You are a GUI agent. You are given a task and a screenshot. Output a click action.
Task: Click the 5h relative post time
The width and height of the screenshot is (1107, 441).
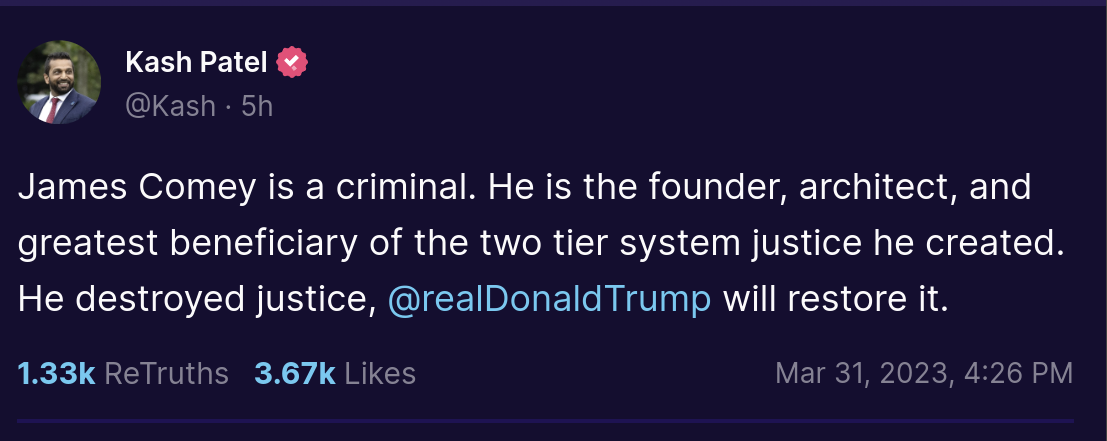coord(257,105)
